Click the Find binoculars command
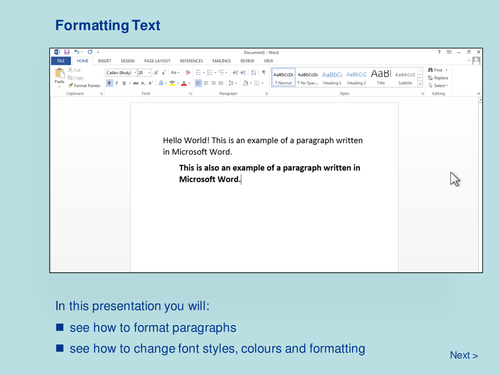 (436, 70)
